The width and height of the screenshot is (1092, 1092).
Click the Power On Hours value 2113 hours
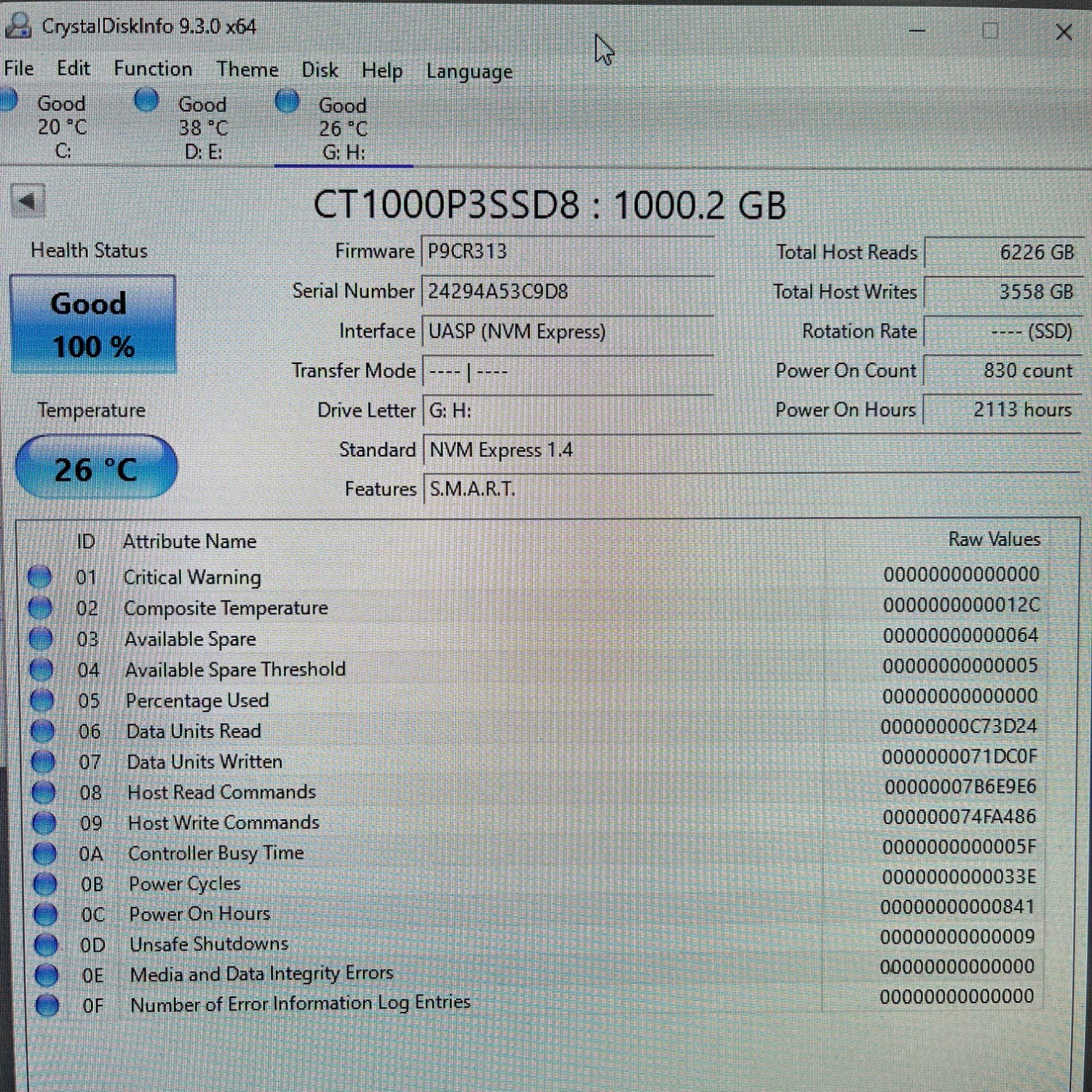point(1002,410)
